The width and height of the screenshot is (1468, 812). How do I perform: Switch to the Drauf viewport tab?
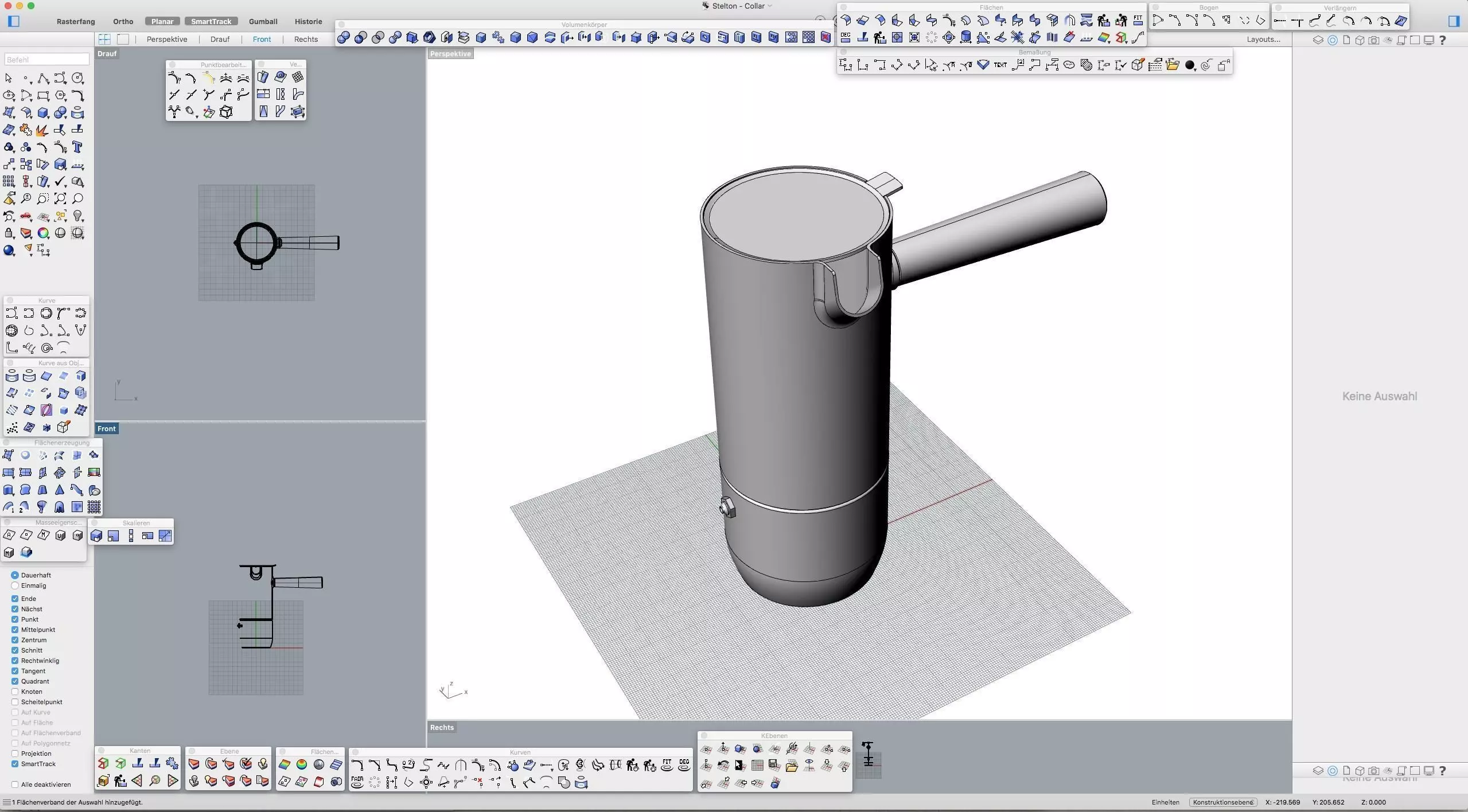[x=220, y=39]
